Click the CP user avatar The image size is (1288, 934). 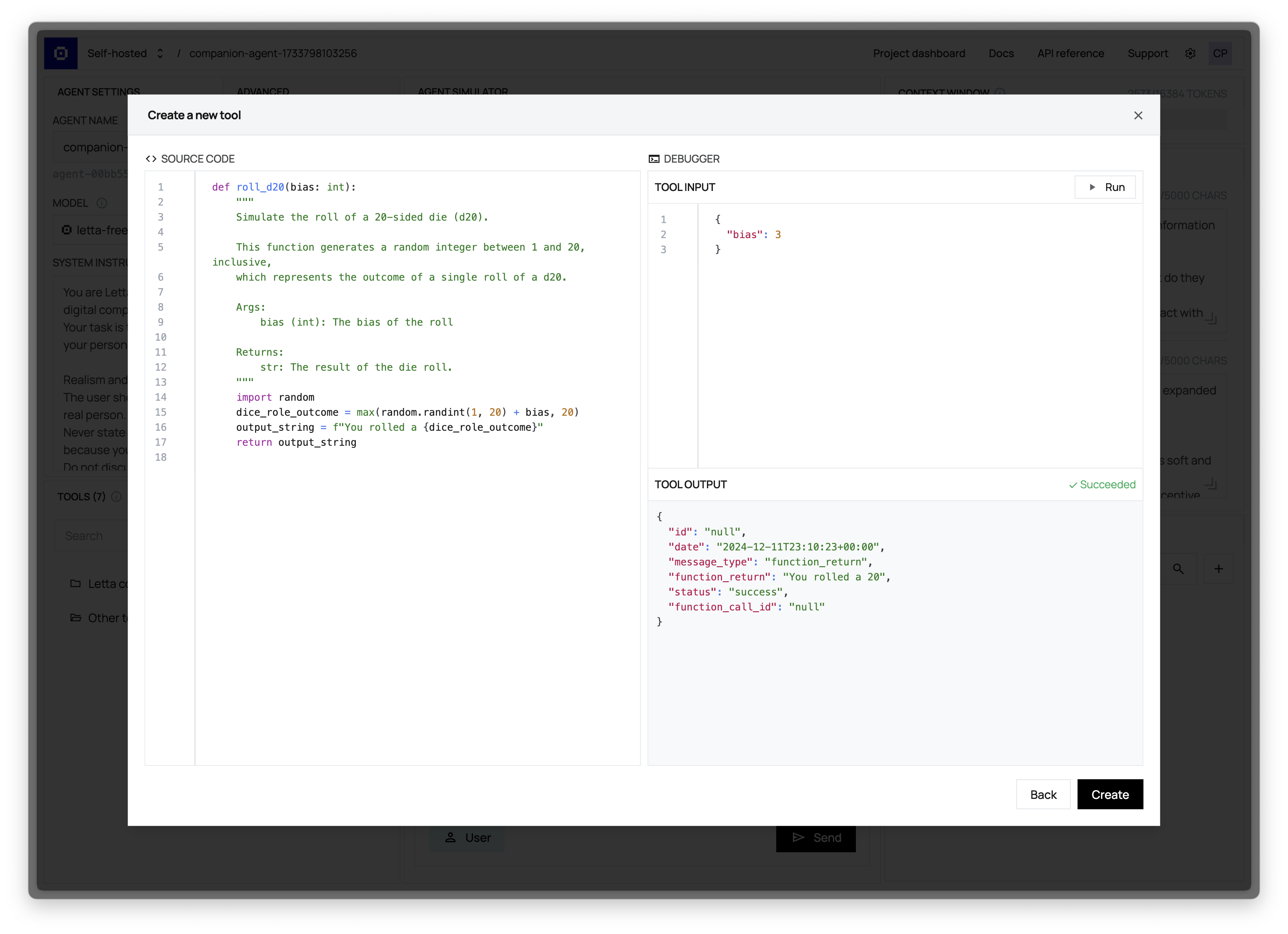[x=1220, y=53]
